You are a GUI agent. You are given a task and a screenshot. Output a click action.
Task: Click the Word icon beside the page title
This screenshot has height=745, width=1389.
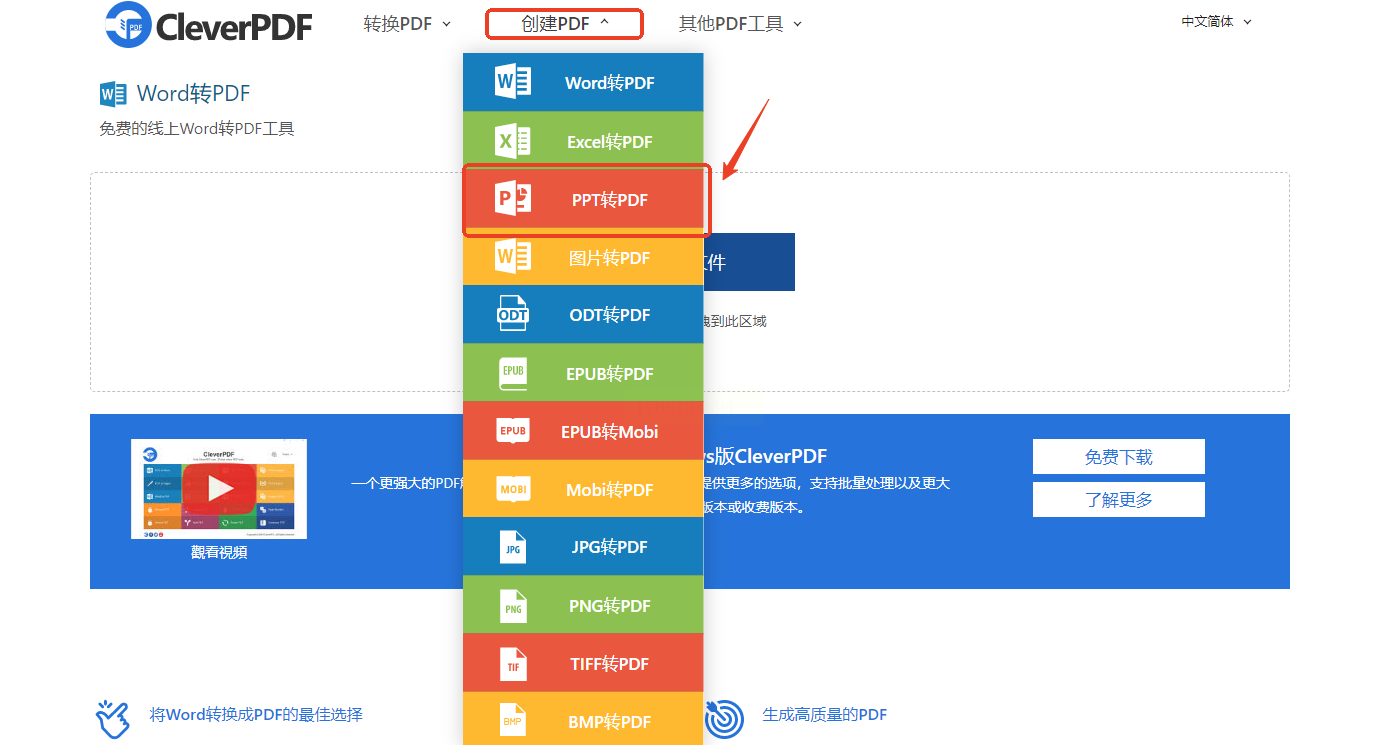point(113,94)
